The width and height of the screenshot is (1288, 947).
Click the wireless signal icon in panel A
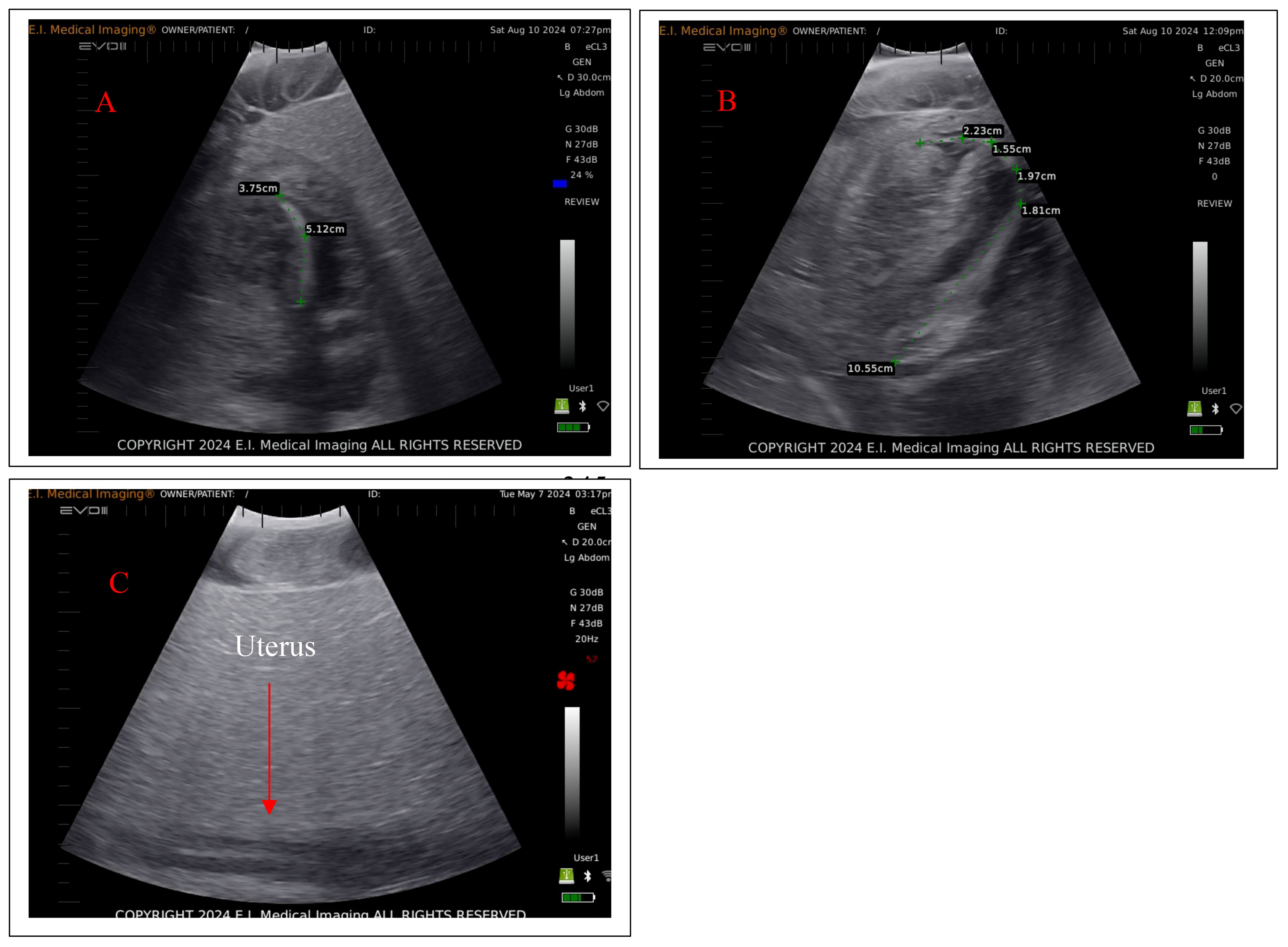pyautogui.click(x=603, y=406)
